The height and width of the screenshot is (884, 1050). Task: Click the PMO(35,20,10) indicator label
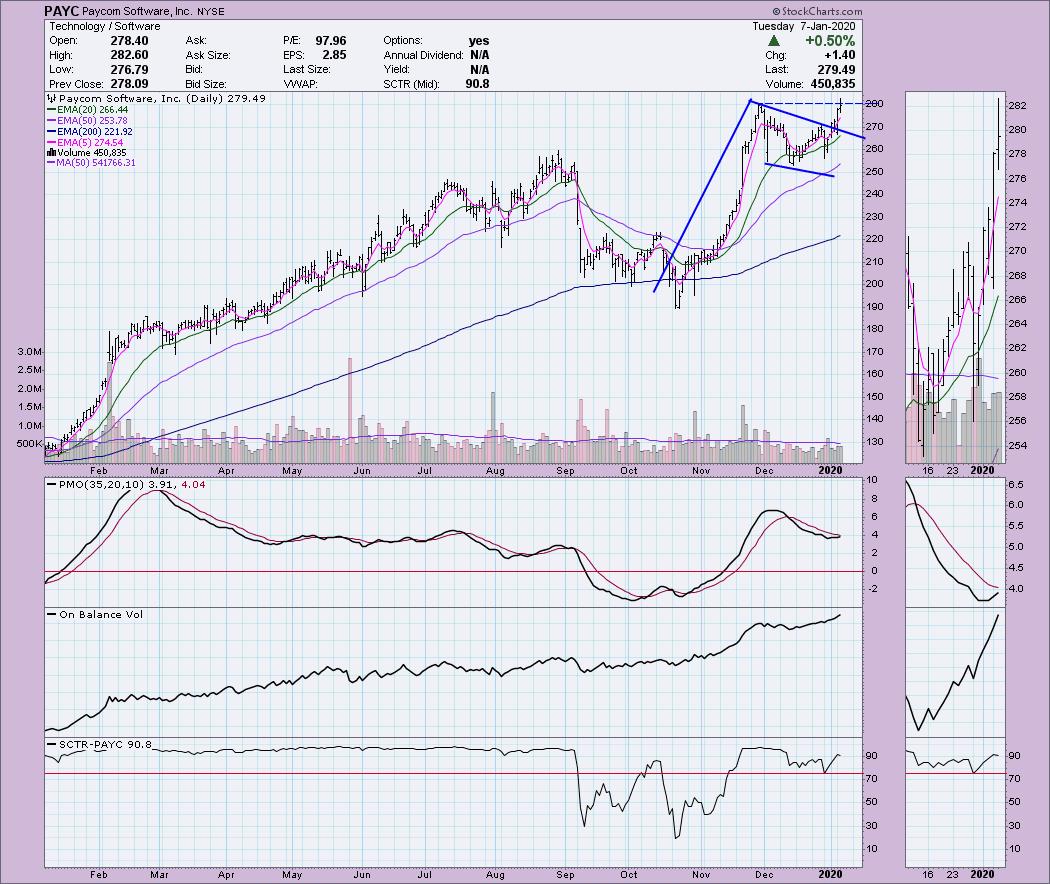point(101,484)
